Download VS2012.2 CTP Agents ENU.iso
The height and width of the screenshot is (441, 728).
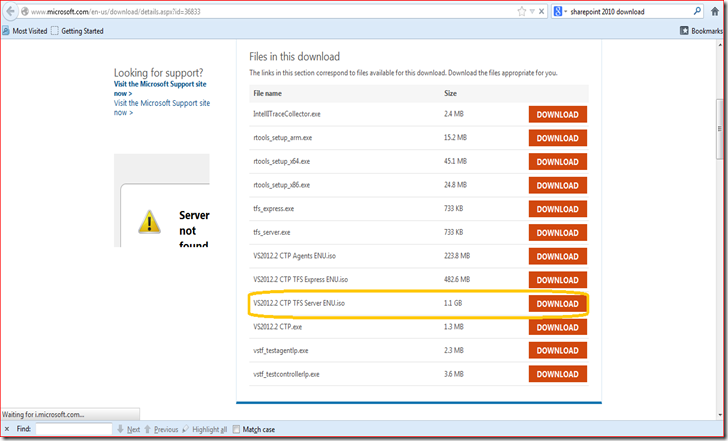coord(558,256)
